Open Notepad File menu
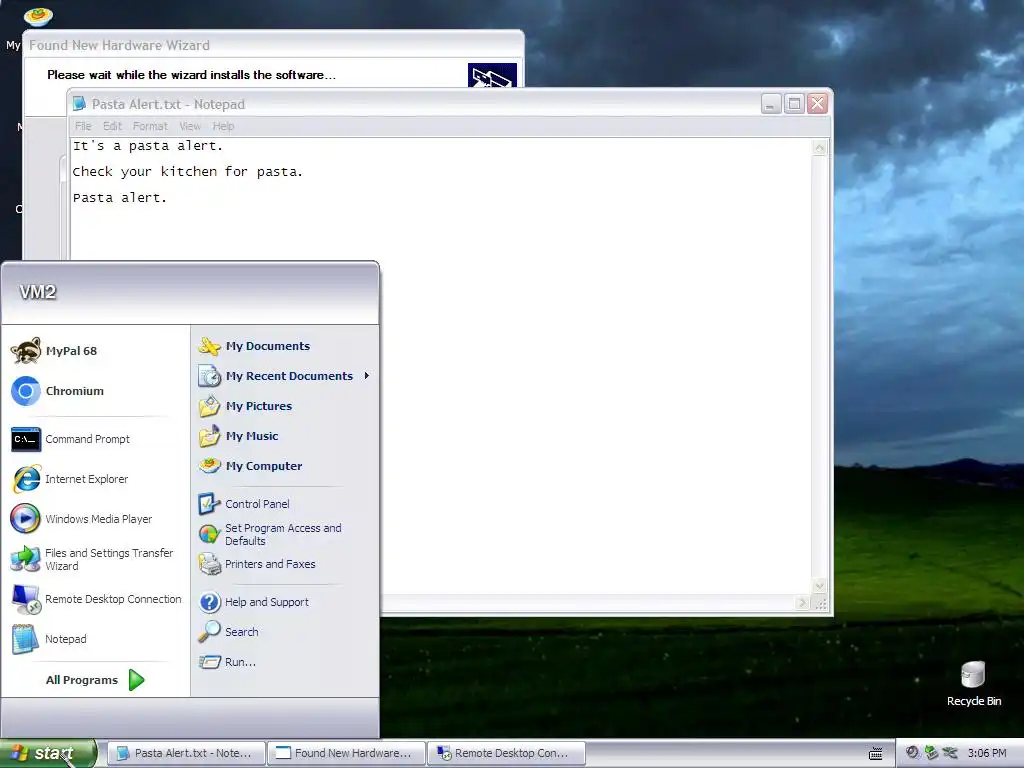 83,126
